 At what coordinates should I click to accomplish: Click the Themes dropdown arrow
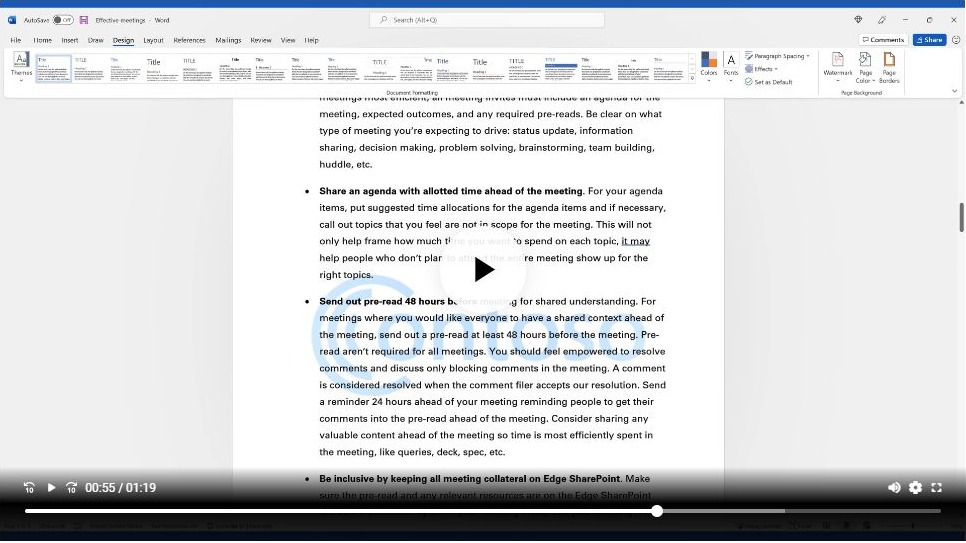click(21, 81)
